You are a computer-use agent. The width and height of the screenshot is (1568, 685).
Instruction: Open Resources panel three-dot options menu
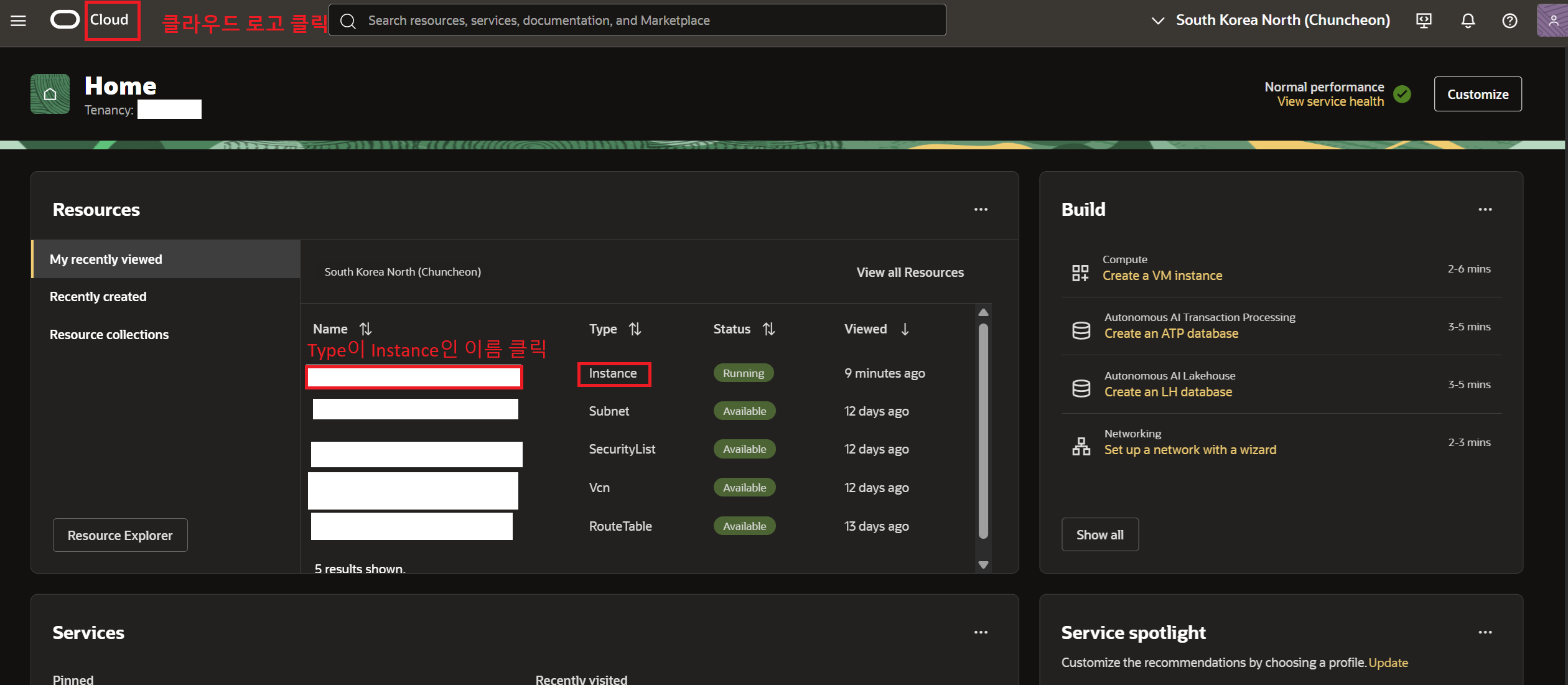(981, 210)
